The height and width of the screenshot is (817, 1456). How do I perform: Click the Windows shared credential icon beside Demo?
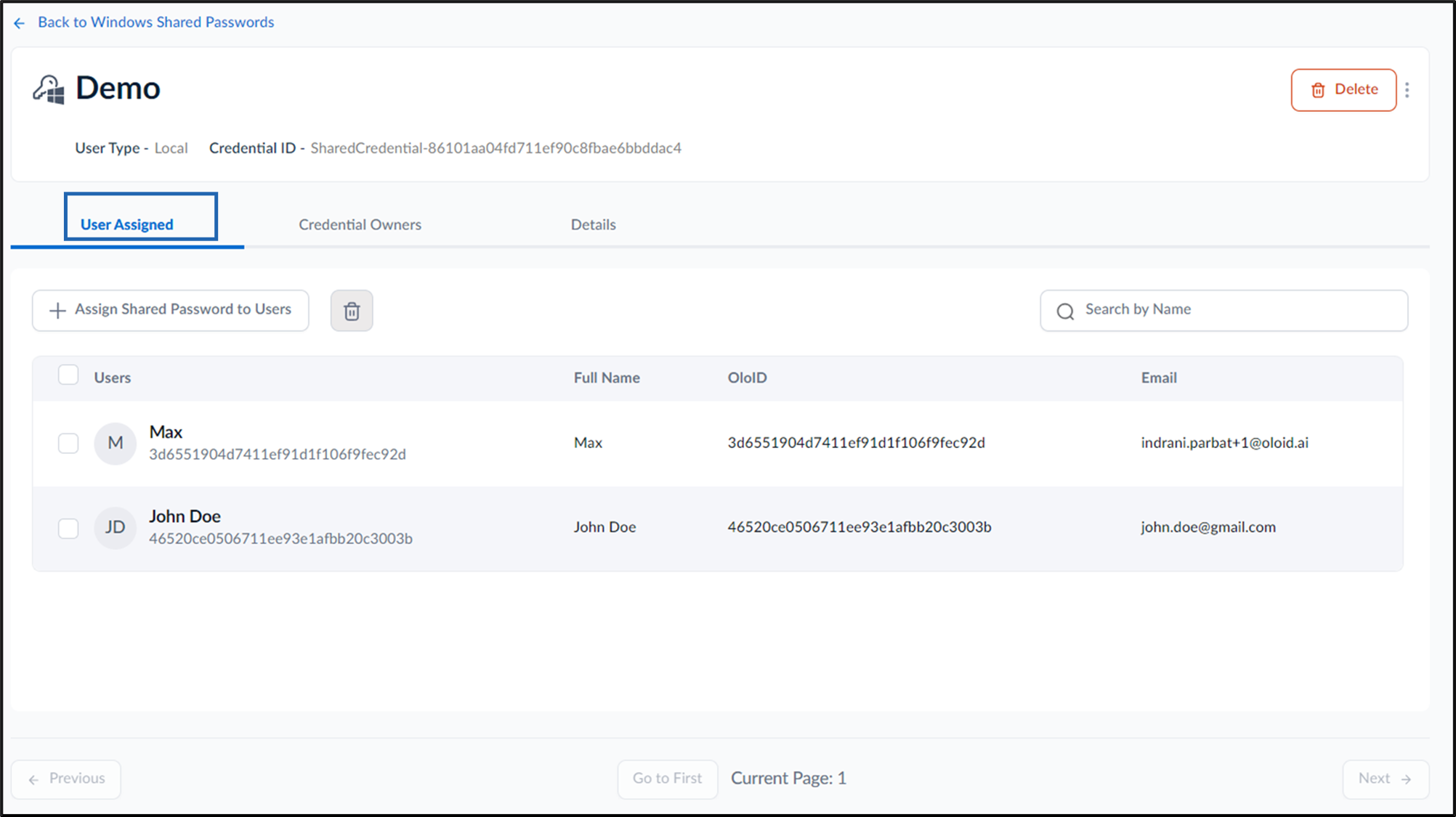pos(49,89)
